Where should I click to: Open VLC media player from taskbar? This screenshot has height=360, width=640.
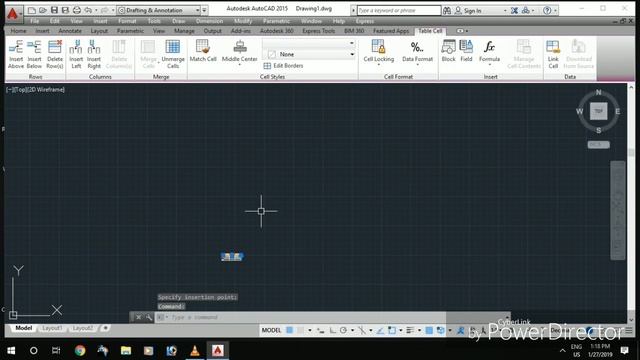pos(195,351)
